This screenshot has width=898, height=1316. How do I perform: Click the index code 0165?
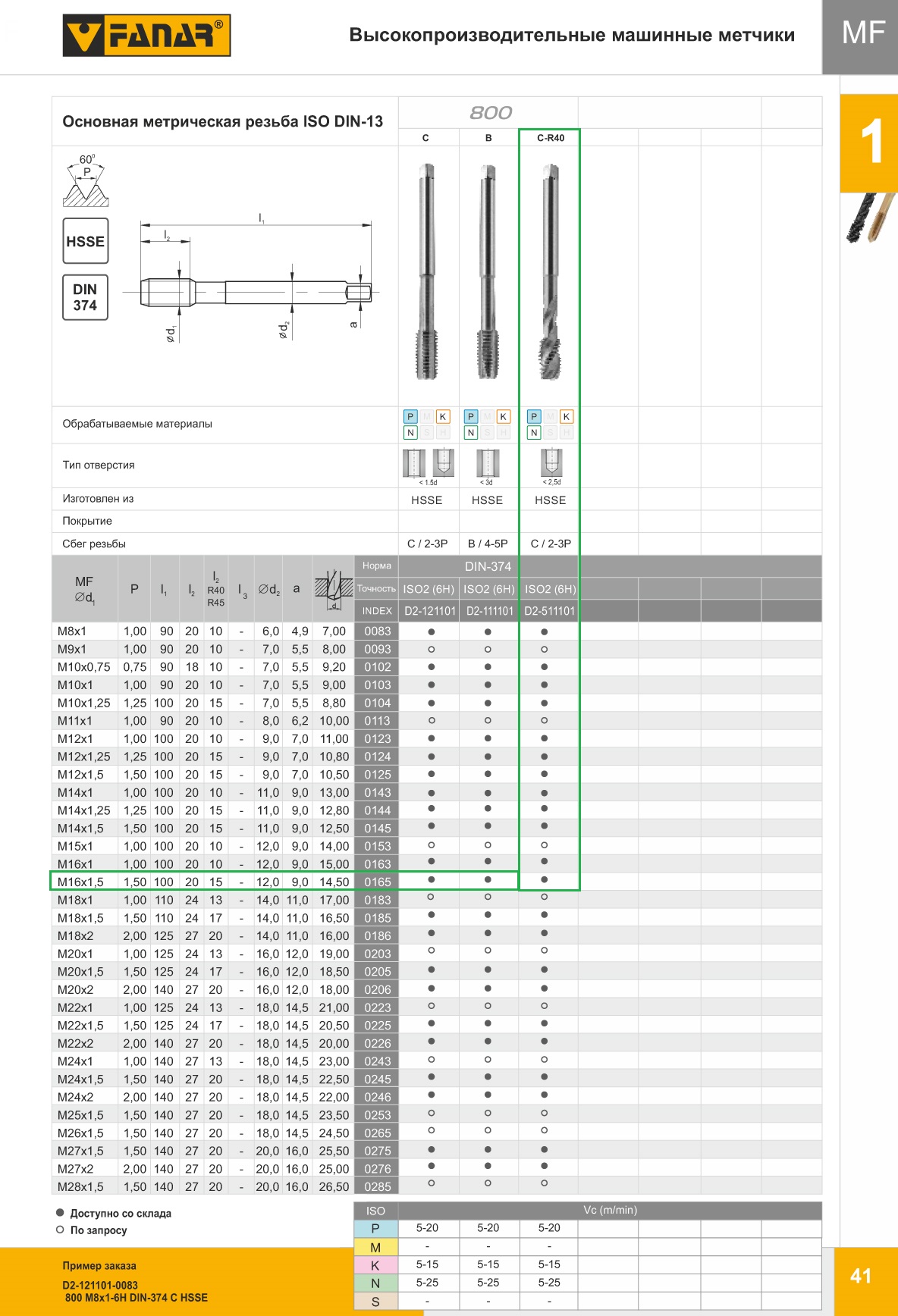coord(377,882)
